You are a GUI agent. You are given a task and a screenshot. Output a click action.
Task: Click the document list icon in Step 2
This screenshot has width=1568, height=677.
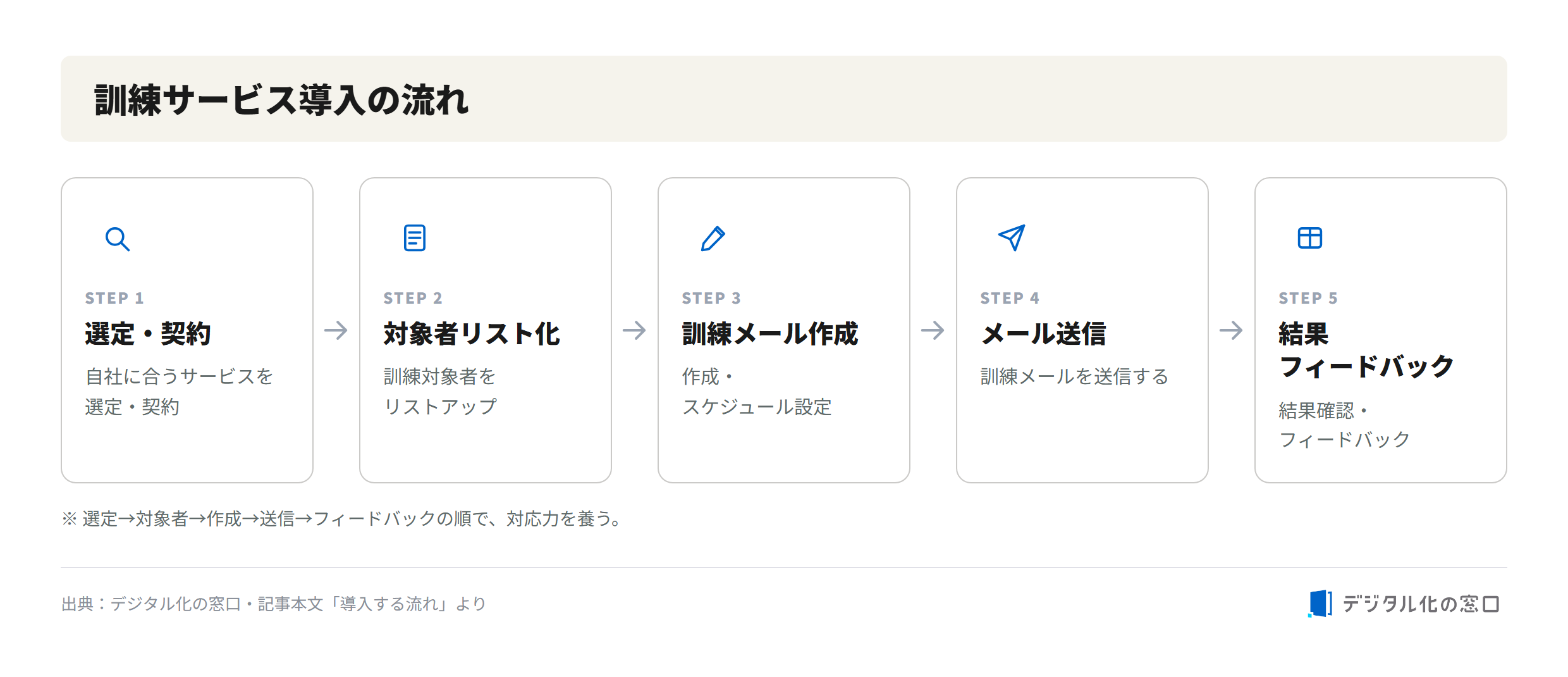[x=415, y=238]
